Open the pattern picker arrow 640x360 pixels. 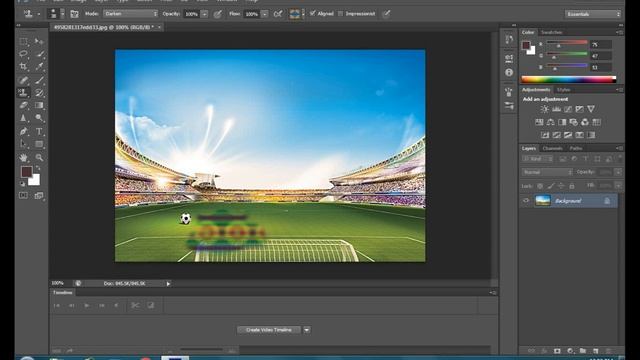click(303, 14)
